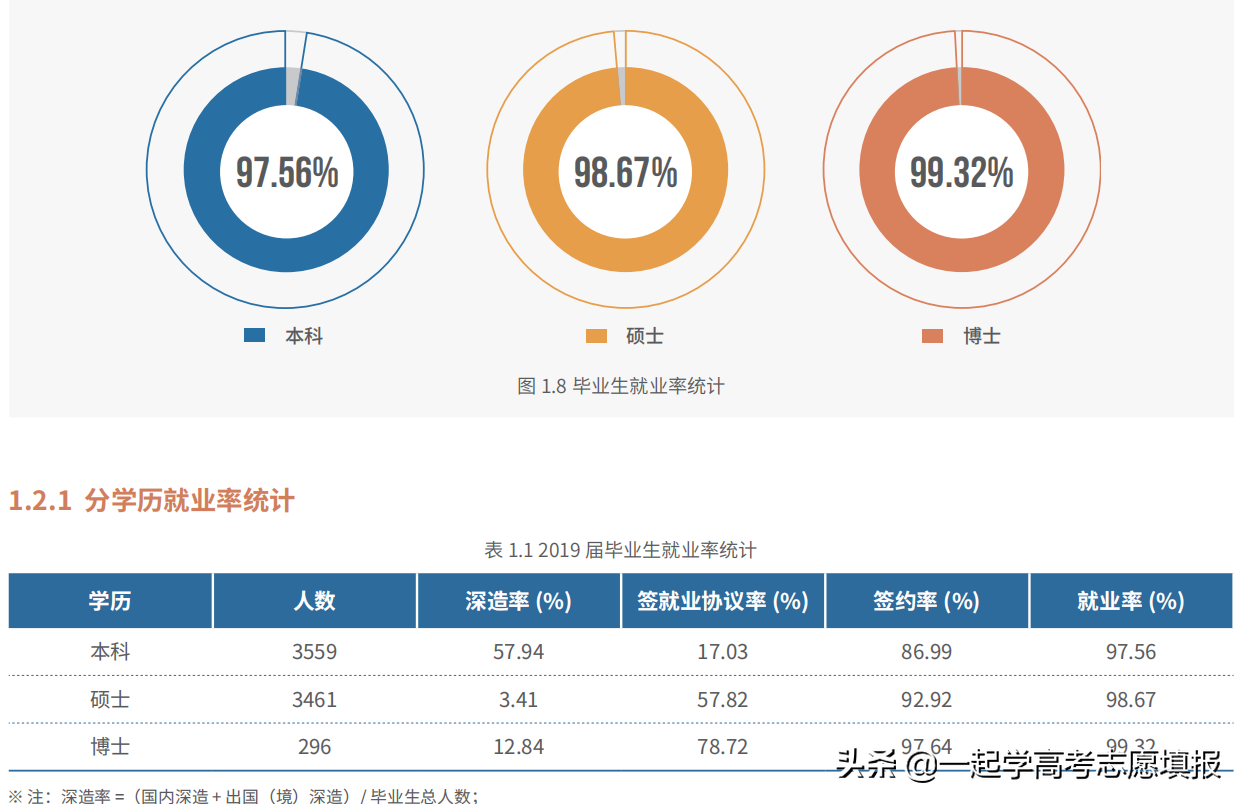Screen dimensions: 1245x804
Task: Click the 学历 table column header
Action: [110, 601]
